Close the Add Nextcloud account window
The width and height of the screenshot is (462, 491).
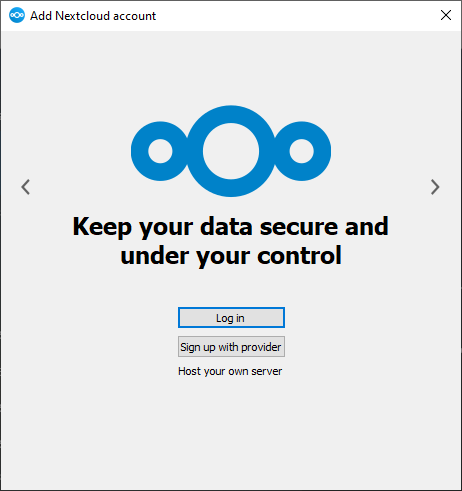point(446,15)
